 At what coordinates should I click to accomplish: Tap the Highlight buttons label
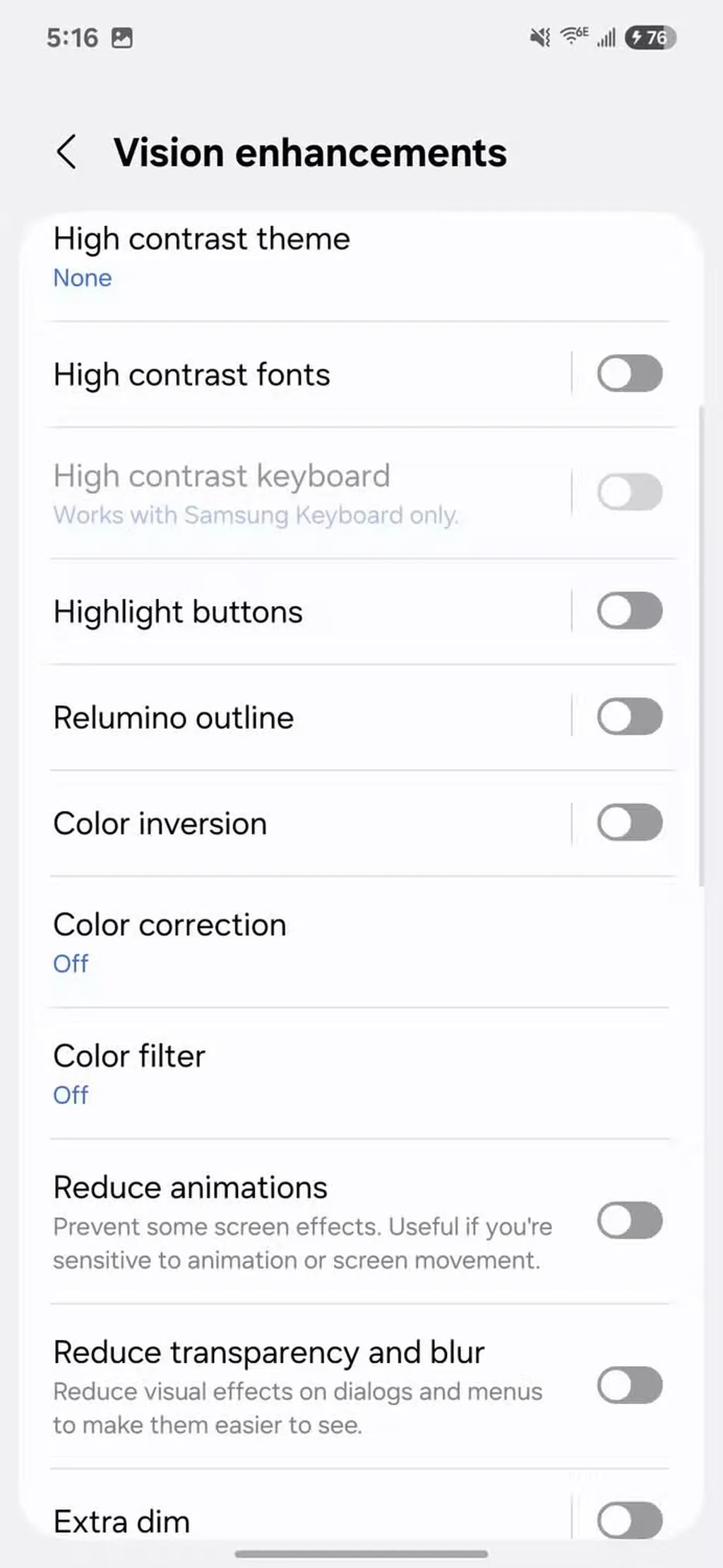coord(178,612)
